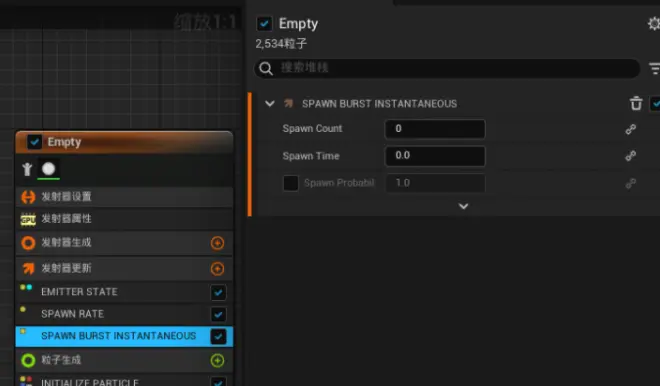The height and width of the screenshot is (386, 660).
Task: Expand advanced options chevron below Spawn Probability
Action: [463, 206]
